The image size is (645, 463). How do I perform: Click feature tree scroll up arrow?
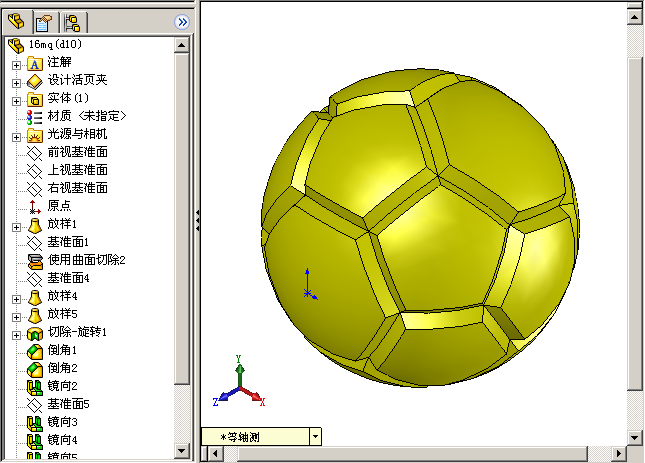pyautogui.click(x=181, y=45)
